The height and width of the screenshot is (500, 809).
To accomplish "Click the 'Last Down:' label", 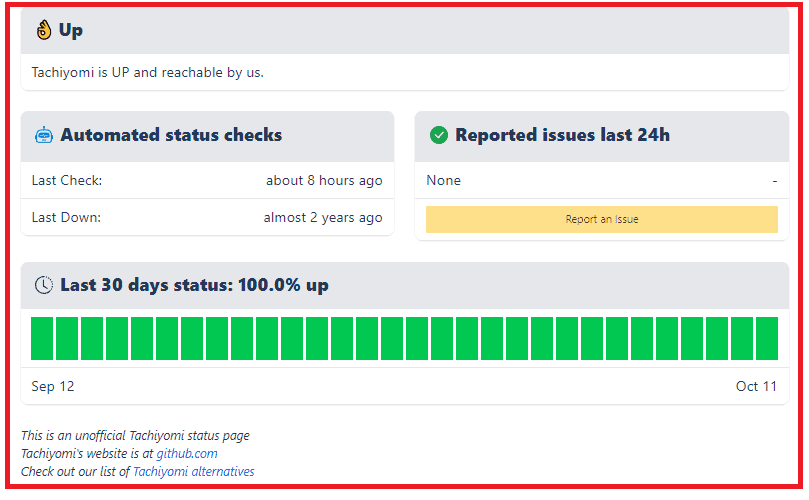I will 66,218.
